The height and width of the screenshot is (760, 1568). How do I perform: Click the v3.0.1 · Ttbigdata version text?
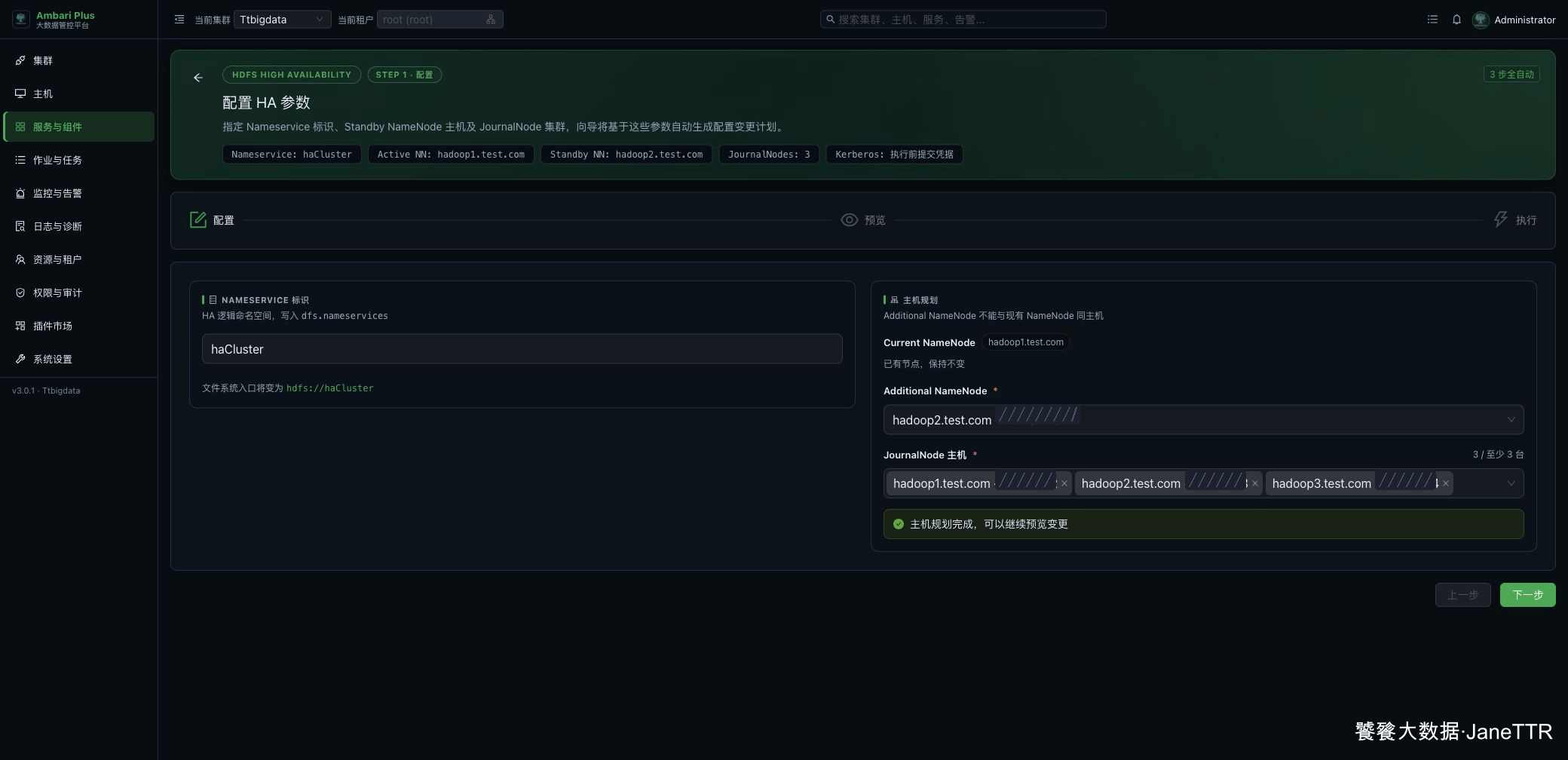click(46, 391)
